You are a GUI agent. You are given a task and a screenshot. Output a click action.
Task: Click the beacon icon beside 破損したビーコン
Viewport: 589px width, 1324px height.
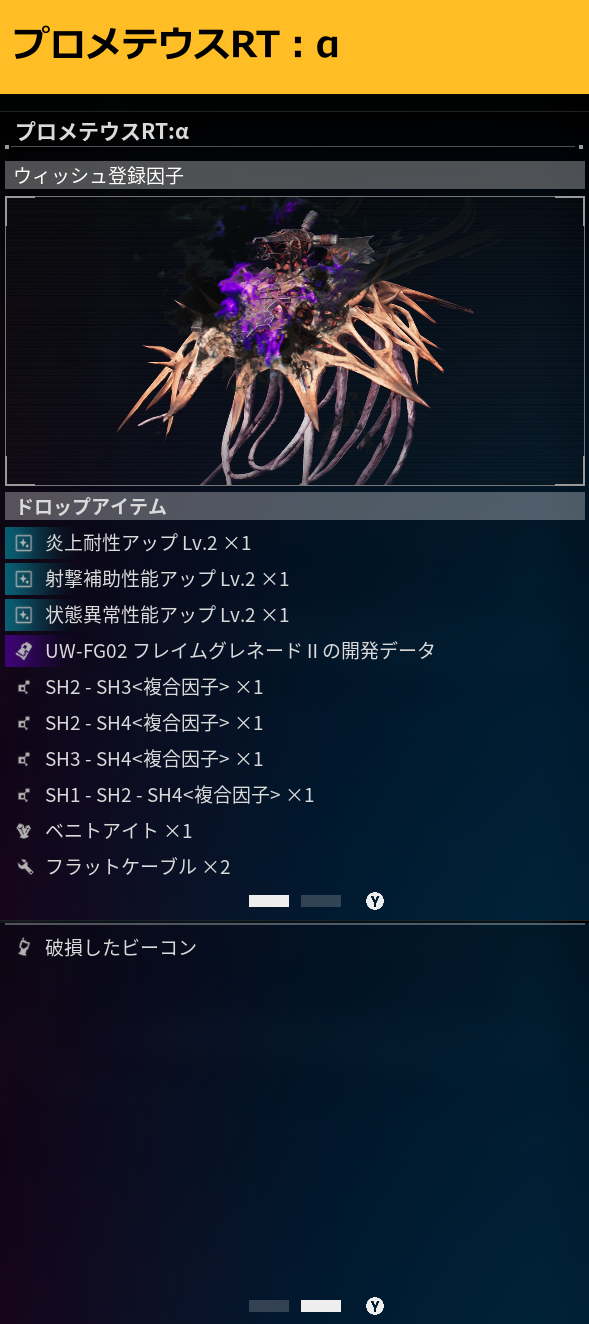pyautogui.click(x=24, y=947)
